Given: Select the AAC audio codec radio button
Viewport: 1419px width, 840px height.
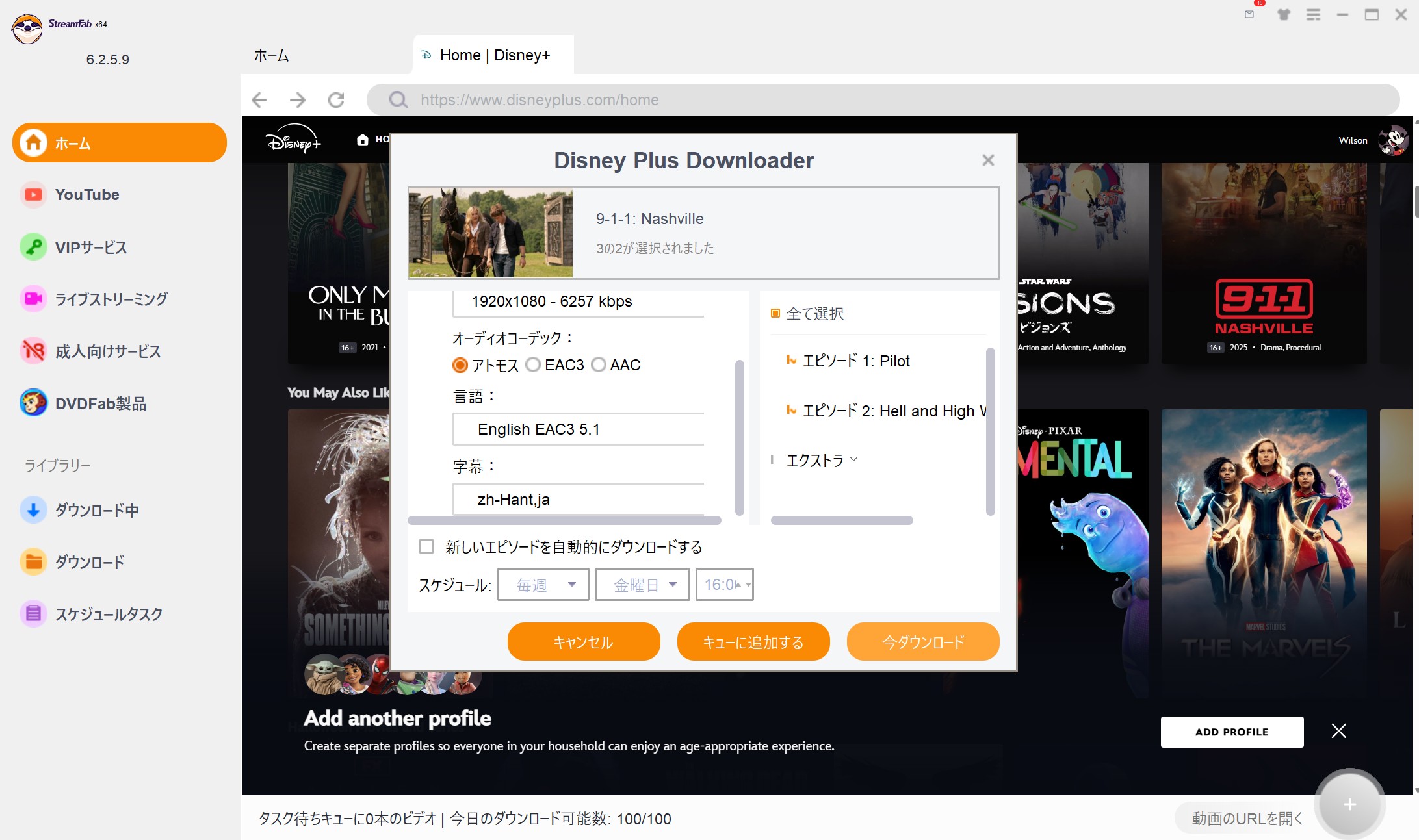Looking at the screenshot, I should click(x=599, y=365).
